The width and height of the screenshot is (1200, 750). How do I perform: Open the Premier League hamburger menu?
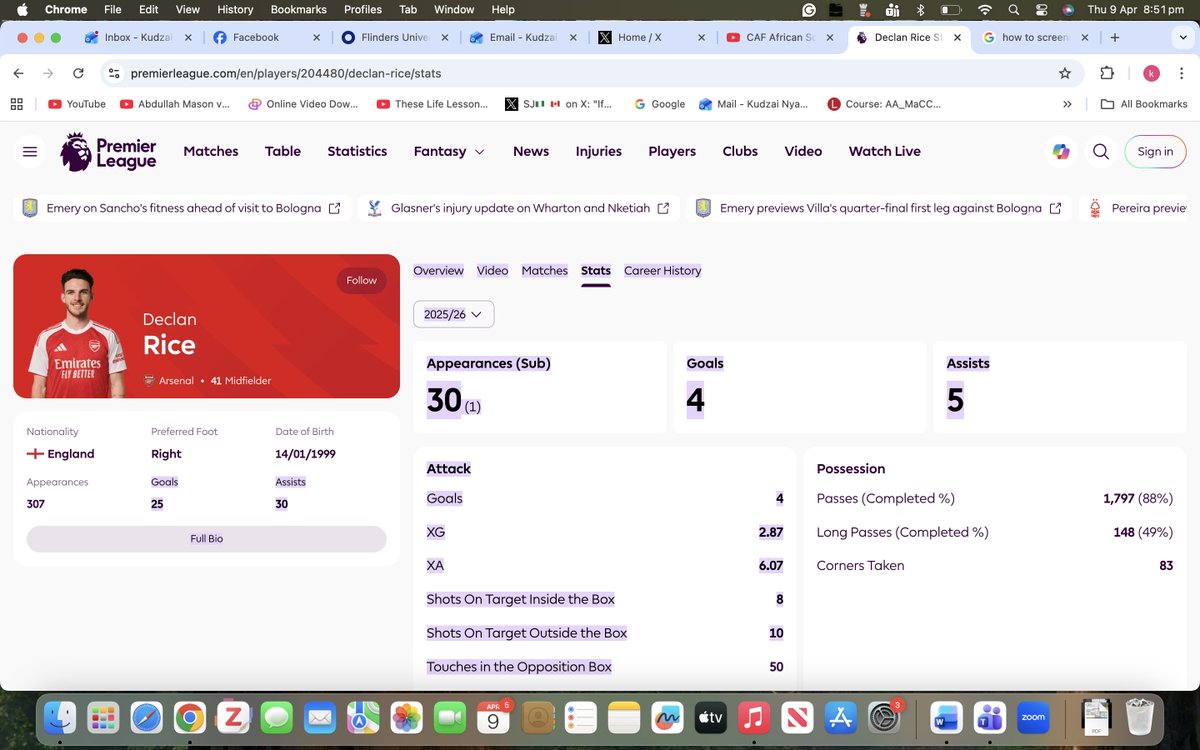30,151
